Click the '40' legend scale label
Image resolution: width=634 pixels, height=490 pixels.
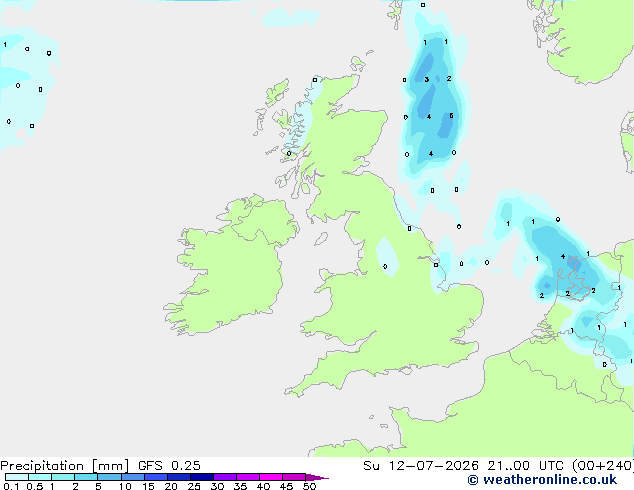[x=263, y=486]
